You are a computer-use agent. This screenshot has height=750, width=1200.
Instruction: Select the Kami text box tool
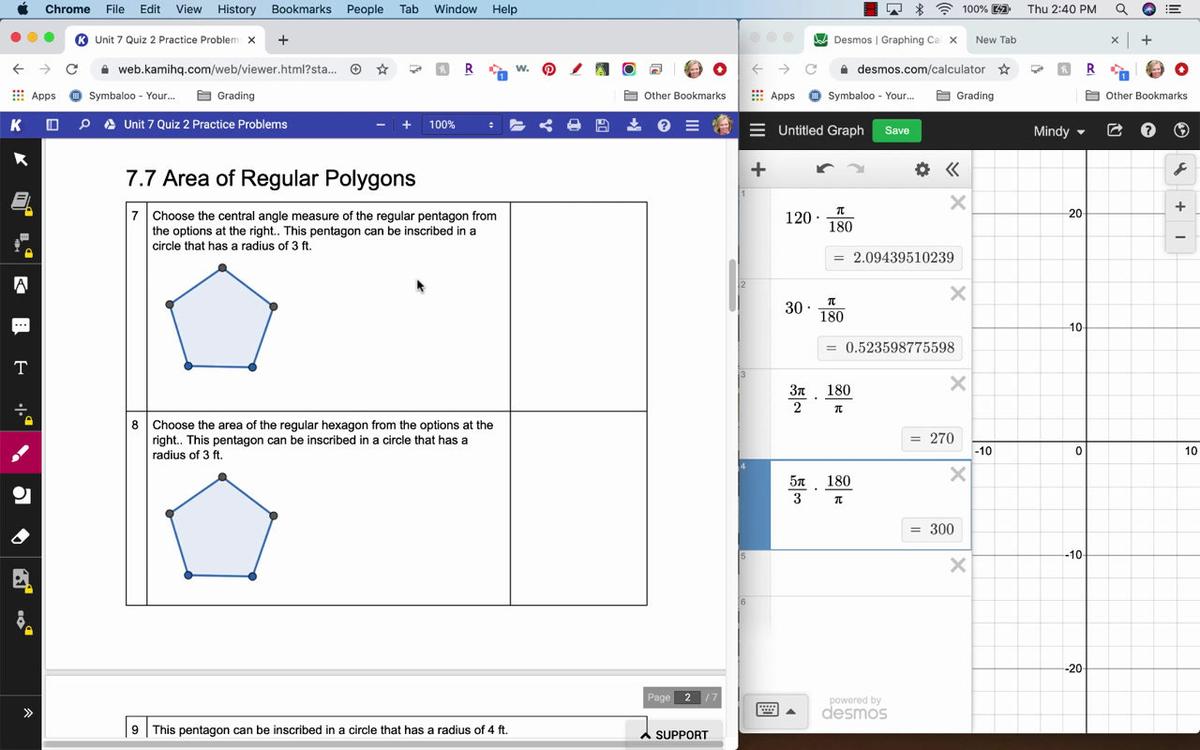click(x=20, y=368)
